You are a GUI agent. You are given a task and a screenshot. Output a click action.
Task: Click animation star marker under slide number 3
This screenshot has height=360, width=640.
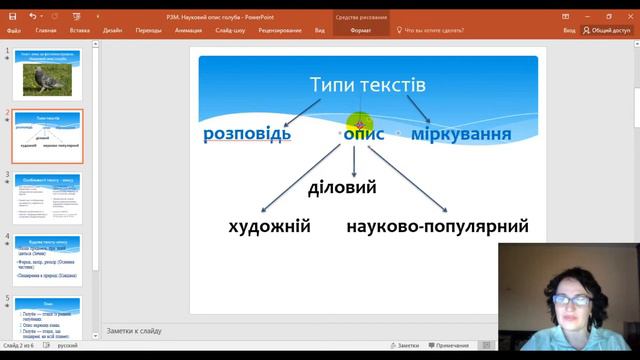point(7,182)
